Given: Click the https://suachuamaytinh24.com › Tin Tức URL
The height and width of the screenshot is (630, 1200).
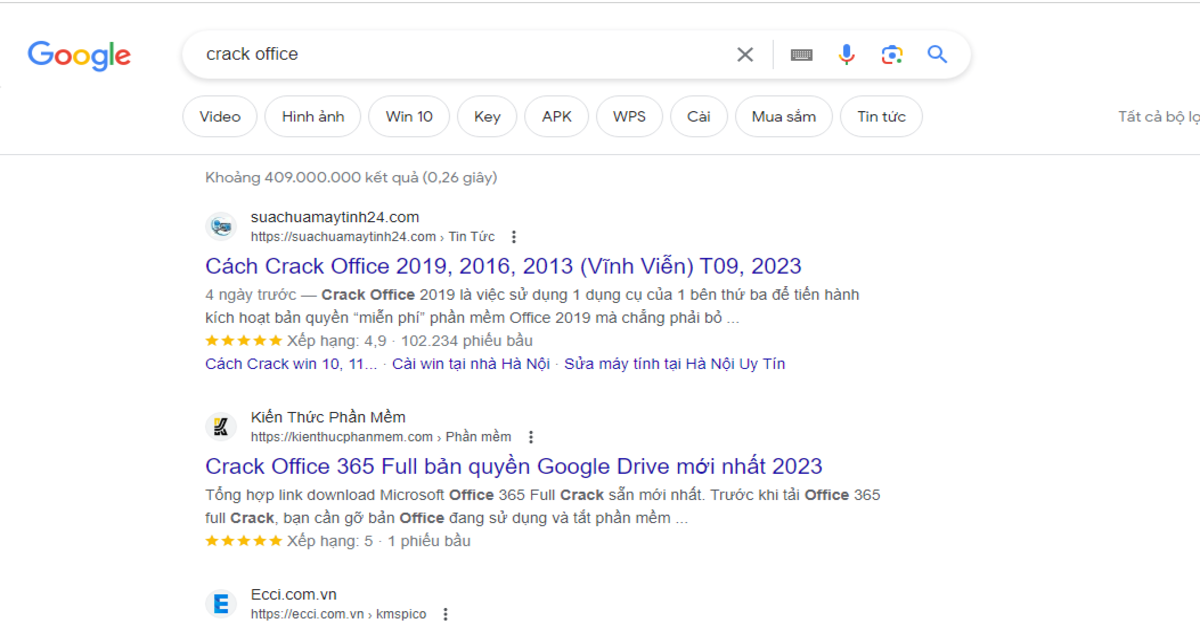Looking at the screenshot, I should tap(373, 237).
